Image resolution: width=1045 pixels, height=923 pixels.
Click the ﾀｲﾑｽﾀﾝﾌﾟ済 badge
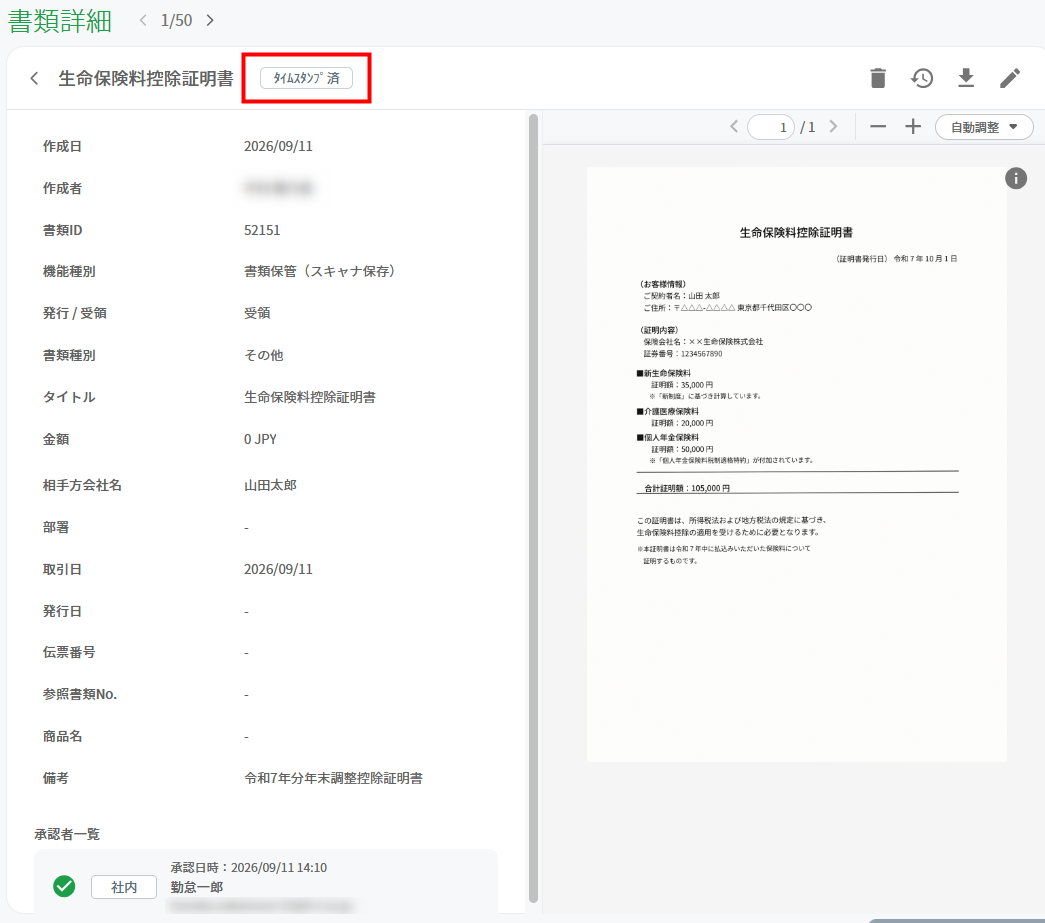pyautogui.click(x=306, y=78)
